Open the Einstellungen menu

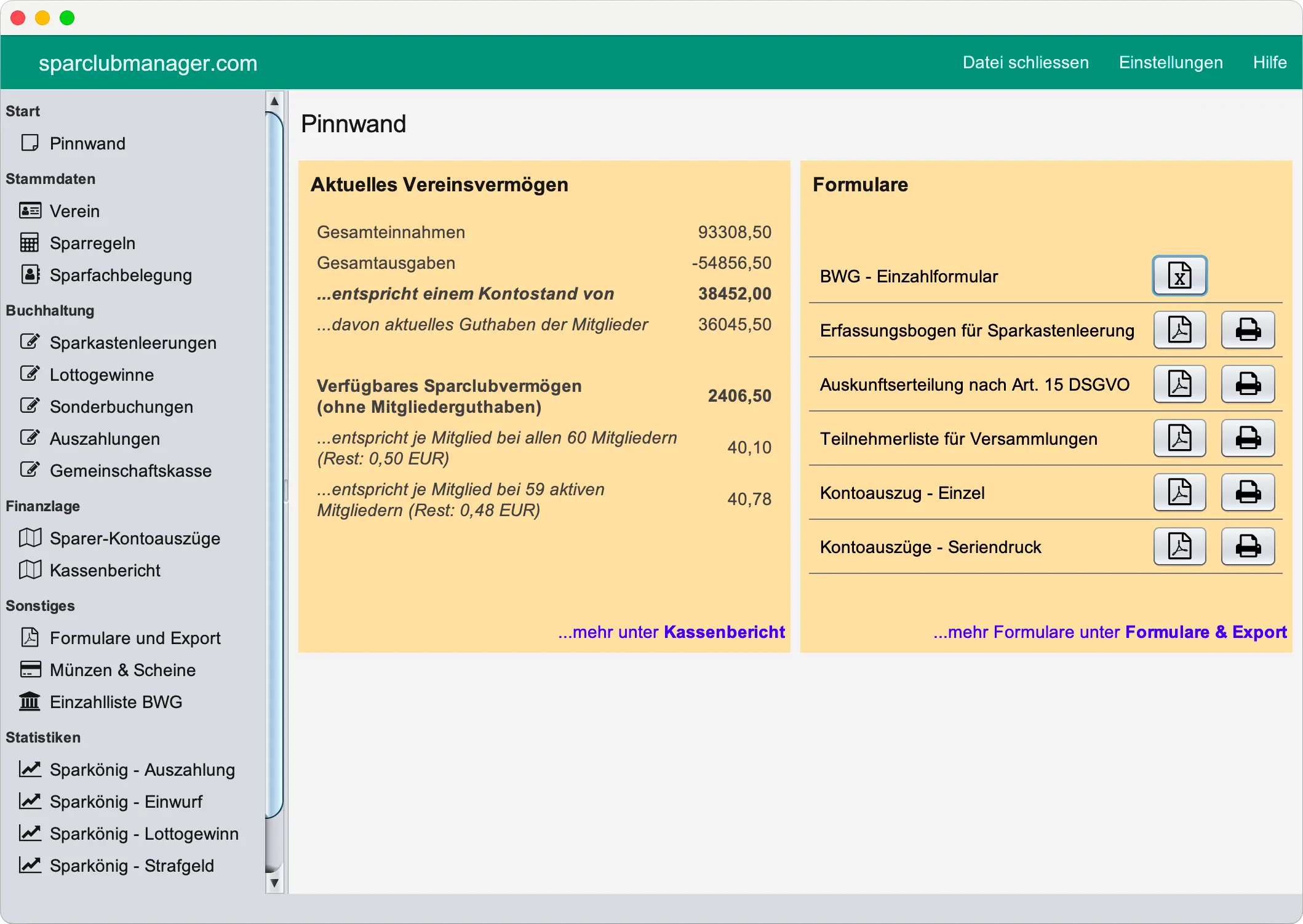pyautogui.click(x=1170, y=62)
